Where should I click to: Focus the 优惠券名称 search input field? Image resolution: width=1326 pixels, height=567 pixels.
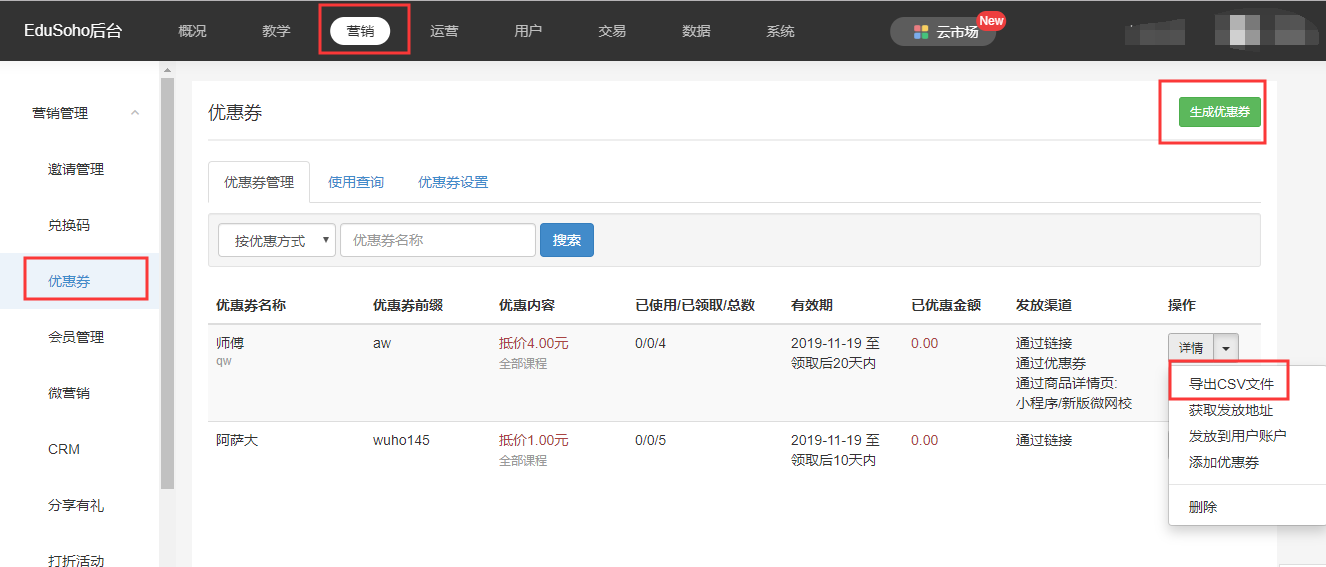[438, 240]
